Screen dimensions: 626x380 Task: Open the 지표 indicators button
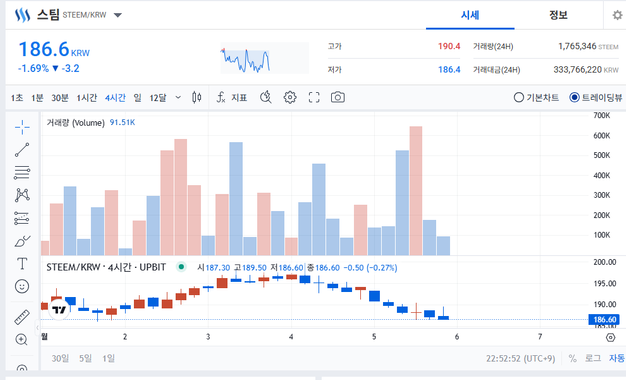(232, 97)
